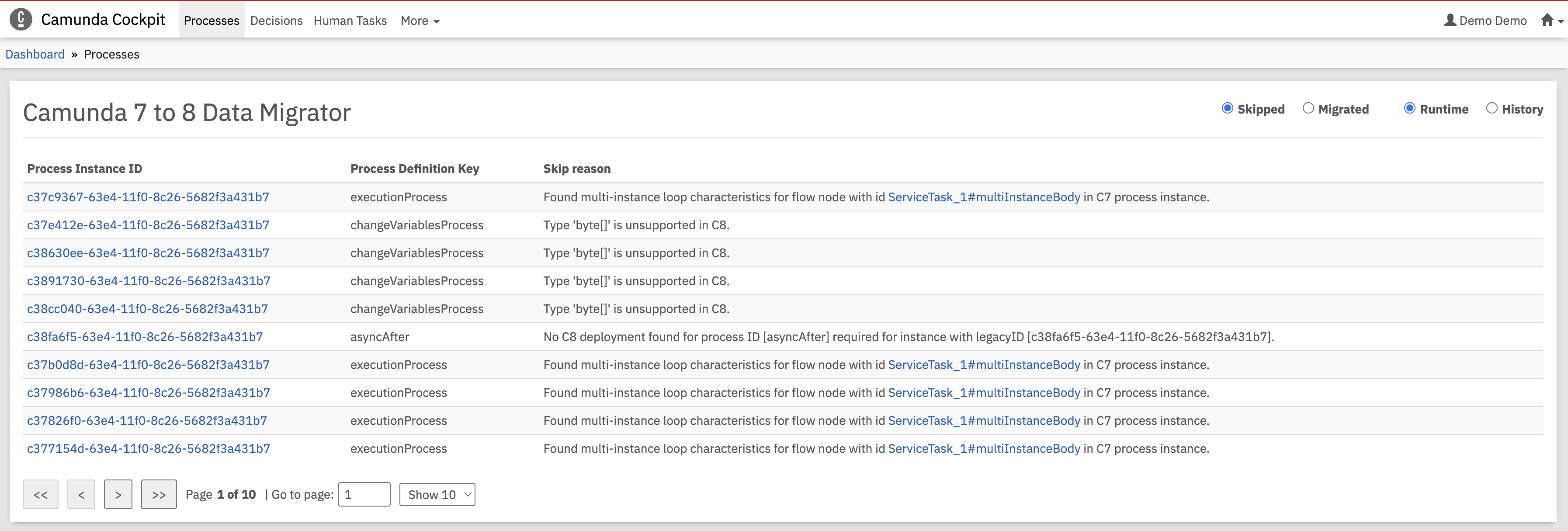1568x531 pixels.
Task: Go to the previous page arrow
Action: pos(81,494)
